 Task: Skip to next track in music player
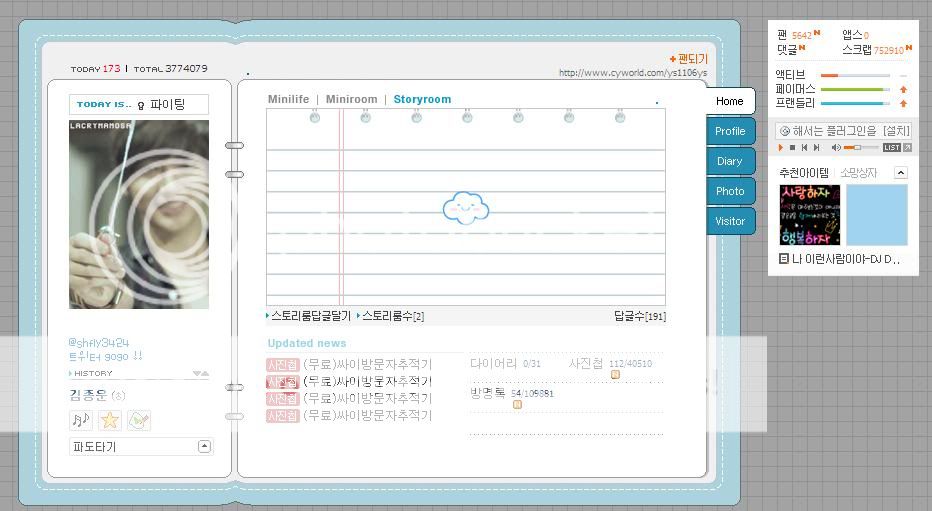click(x=817, y=148)
